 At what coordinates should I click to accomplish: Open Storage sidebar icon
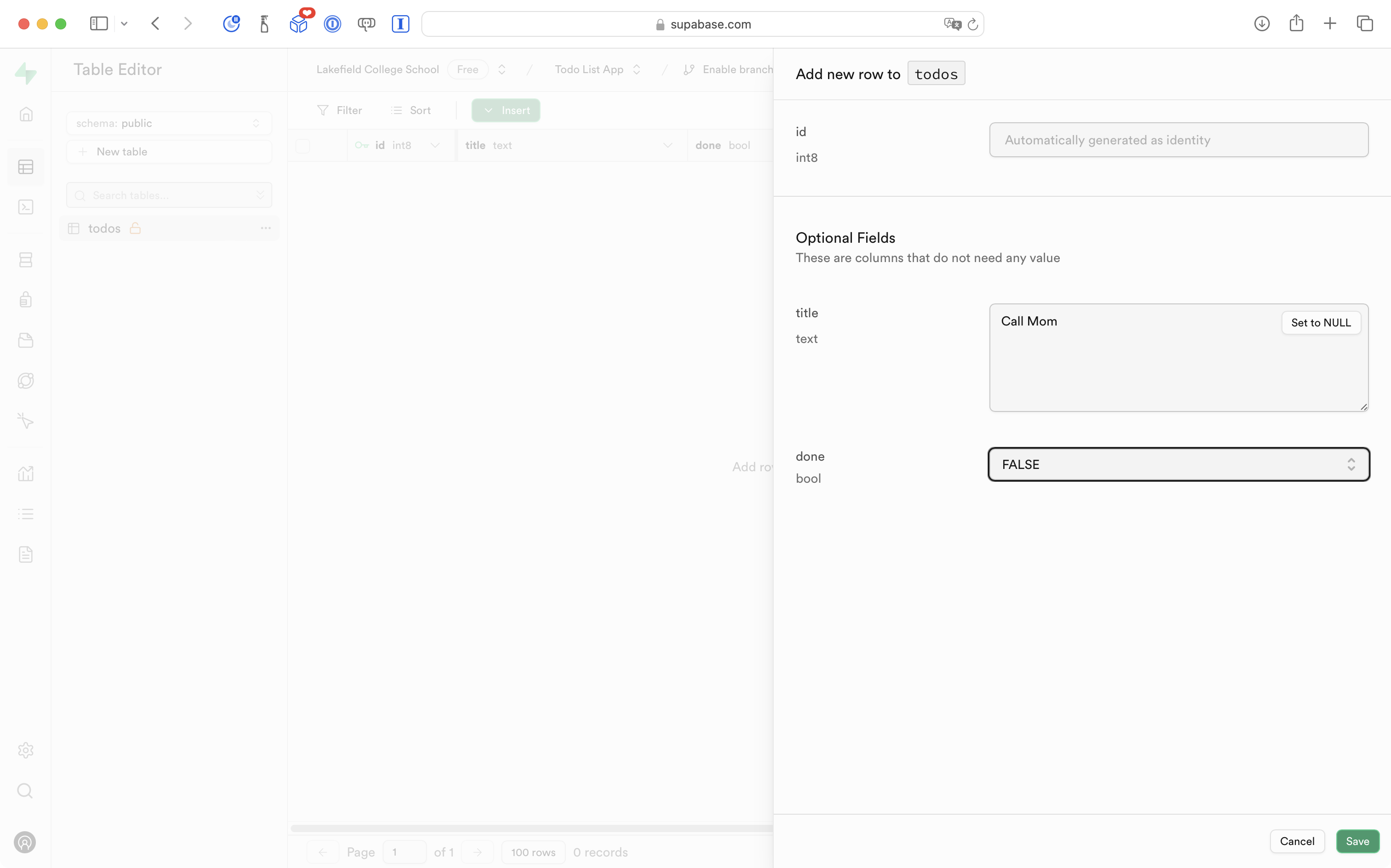26,340
